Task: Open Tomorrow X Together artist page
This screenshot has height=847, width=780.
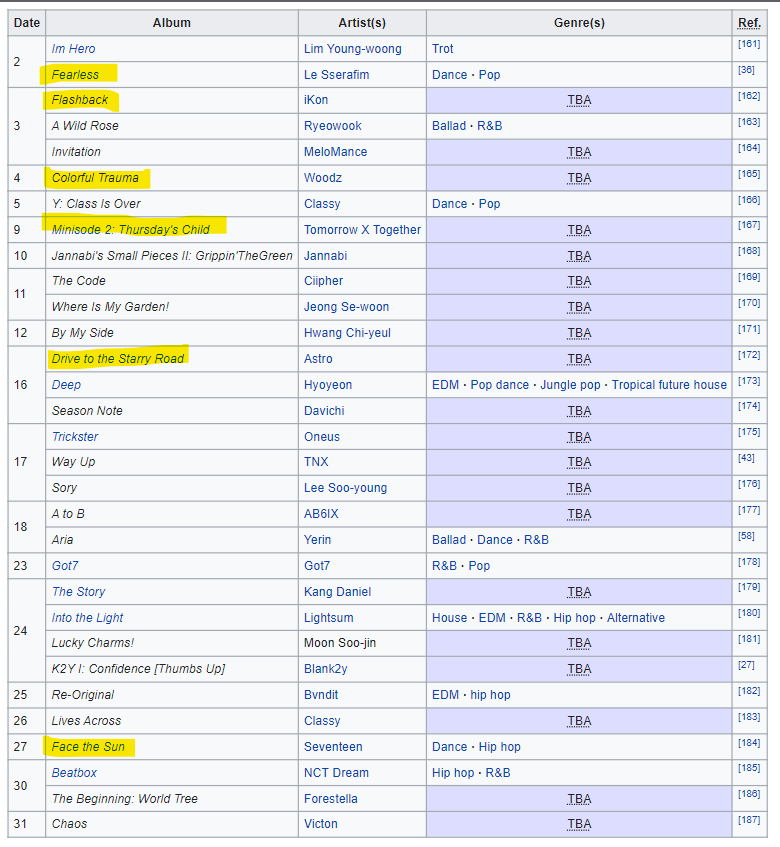Action: tap(362, 230)
